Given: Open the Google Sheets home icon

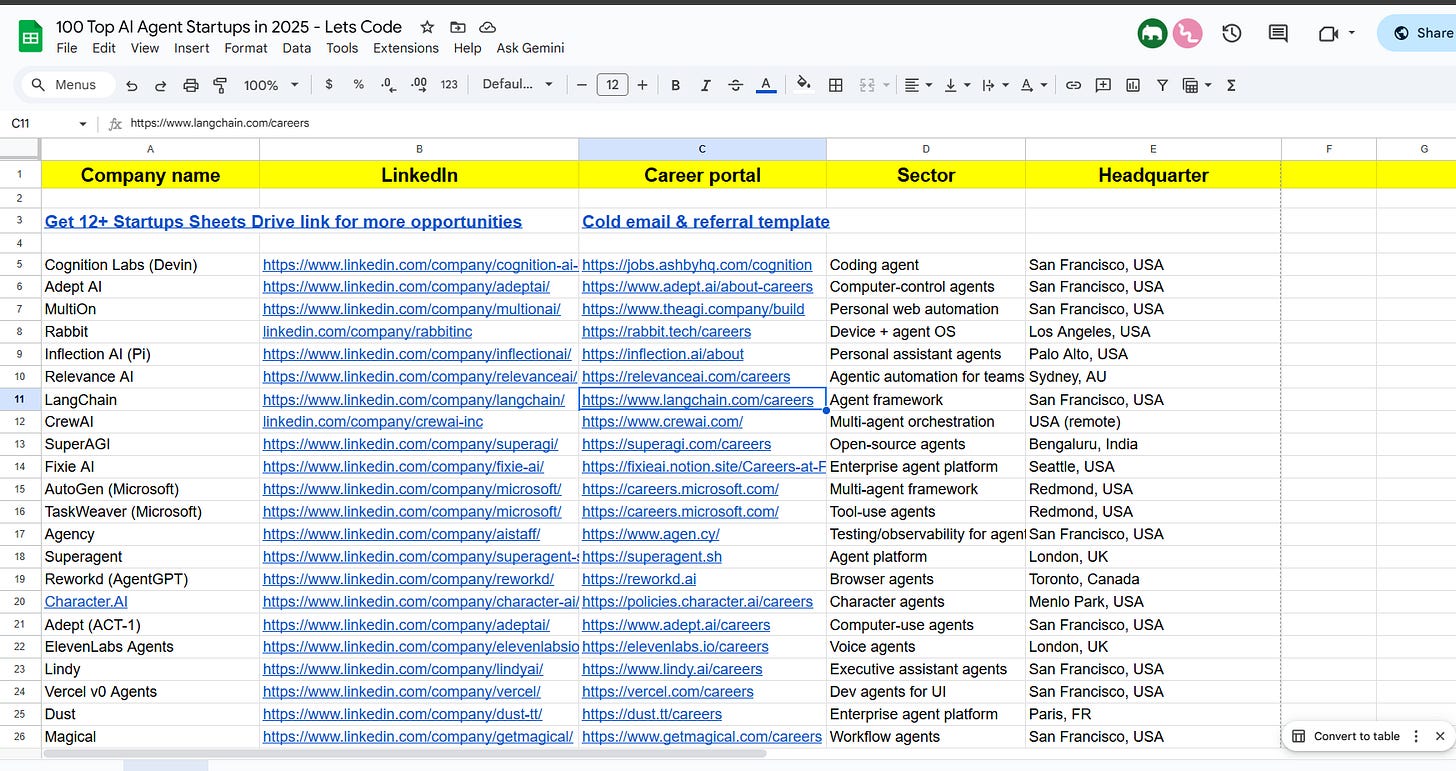Looking at the screenshot, I should pyautogui.click(x=30, y=37).
